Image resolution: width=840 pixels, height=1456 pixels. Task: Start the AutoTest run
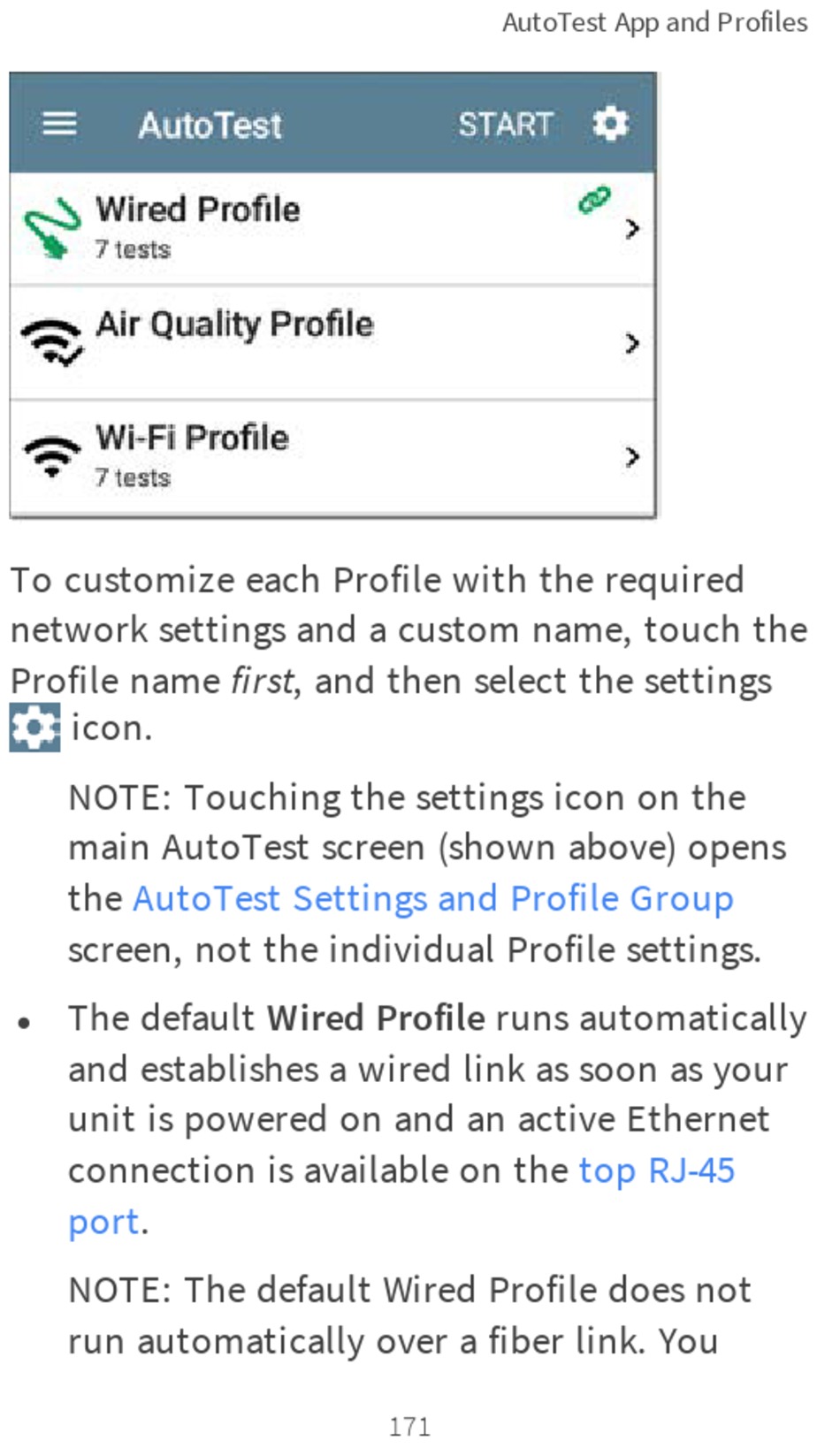pos(505,125)
